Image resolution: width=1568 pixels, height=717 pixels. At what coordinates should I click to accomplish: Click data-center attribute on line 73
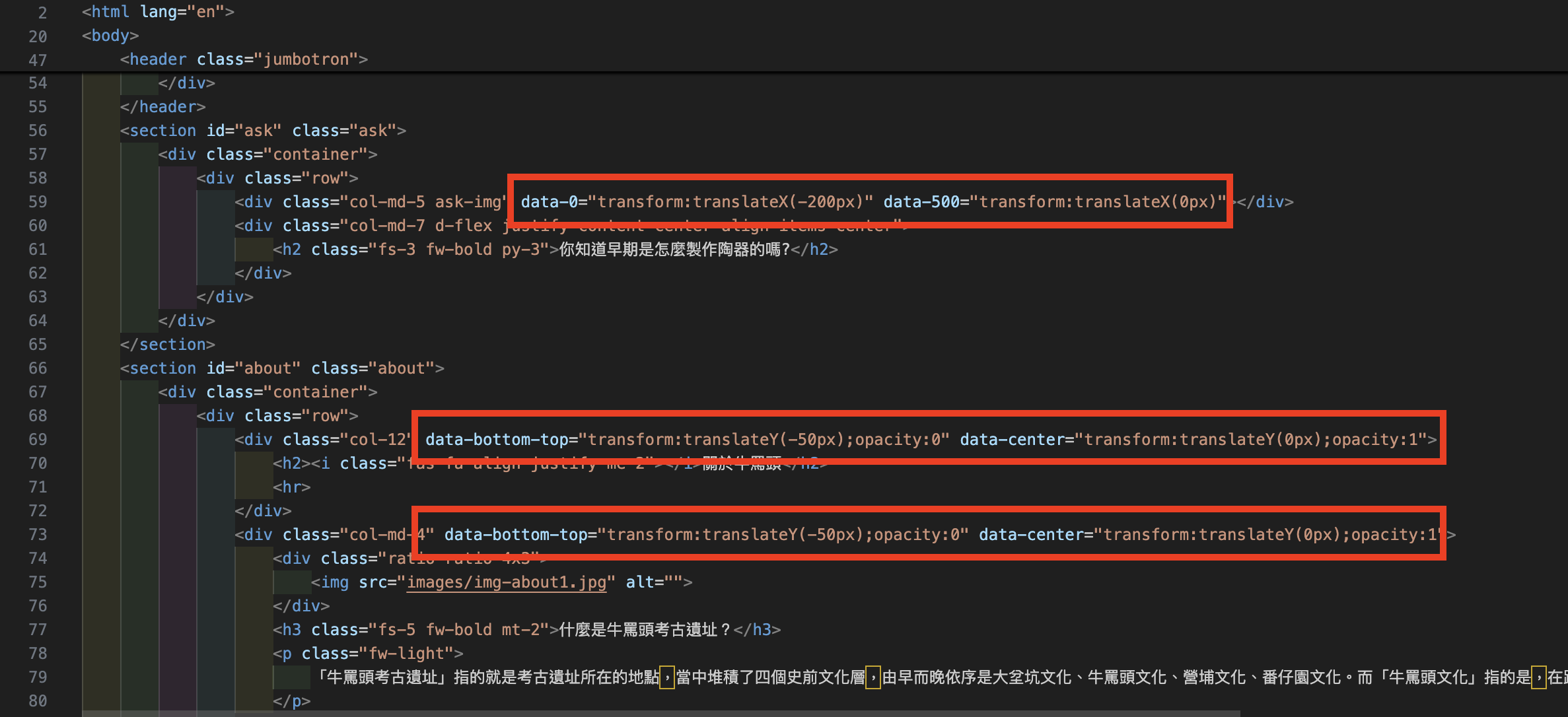tap(1212, 534)
